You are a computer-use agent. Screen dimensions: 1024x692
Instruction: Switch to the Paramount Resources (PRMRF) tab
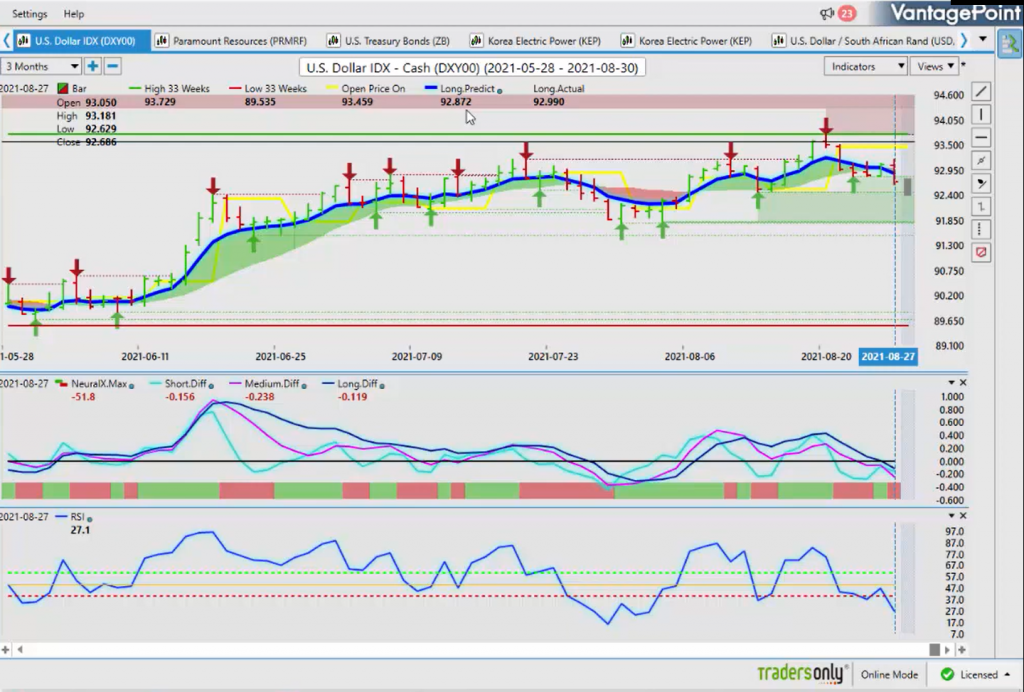(232, 40)
